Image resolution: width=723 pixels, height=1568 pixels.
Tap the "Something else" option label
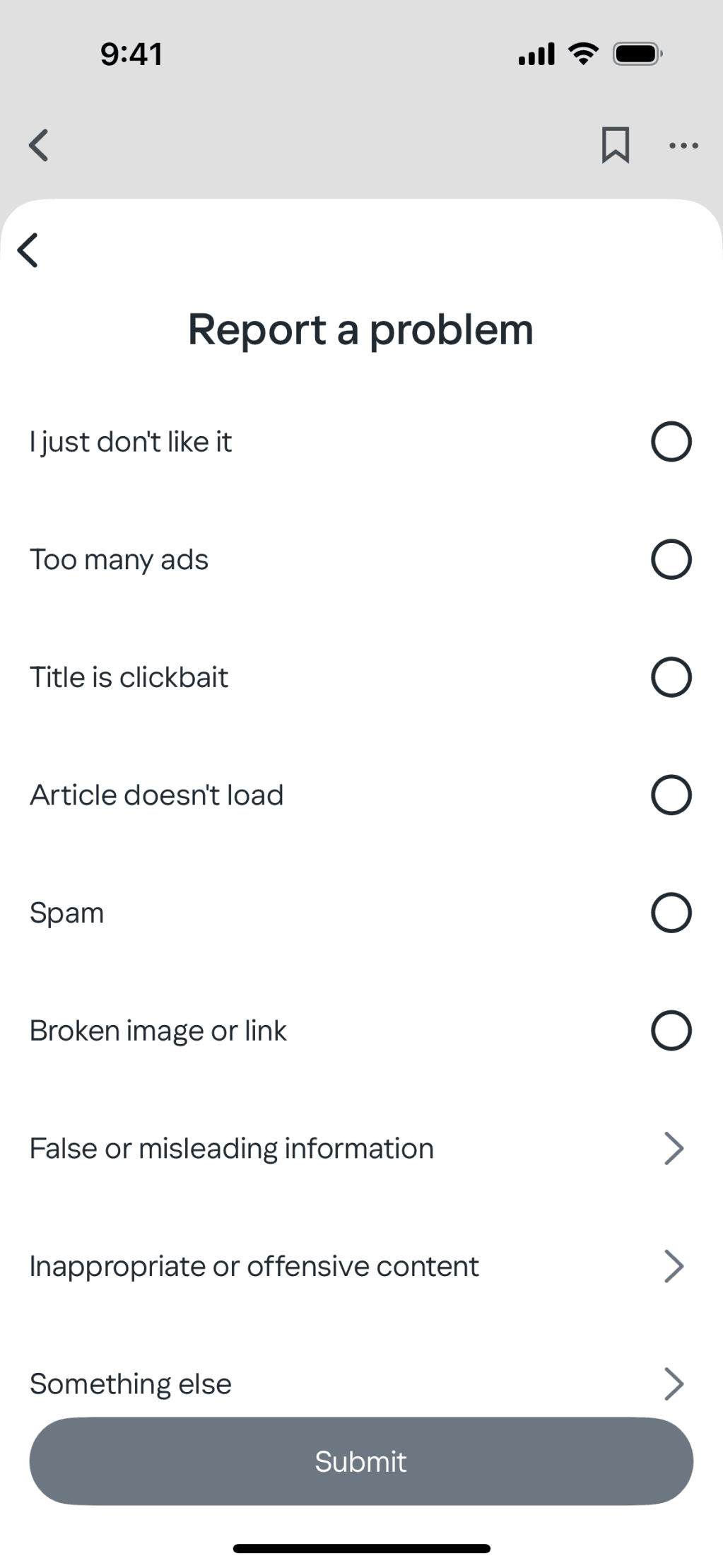[x=131, y=1383]
